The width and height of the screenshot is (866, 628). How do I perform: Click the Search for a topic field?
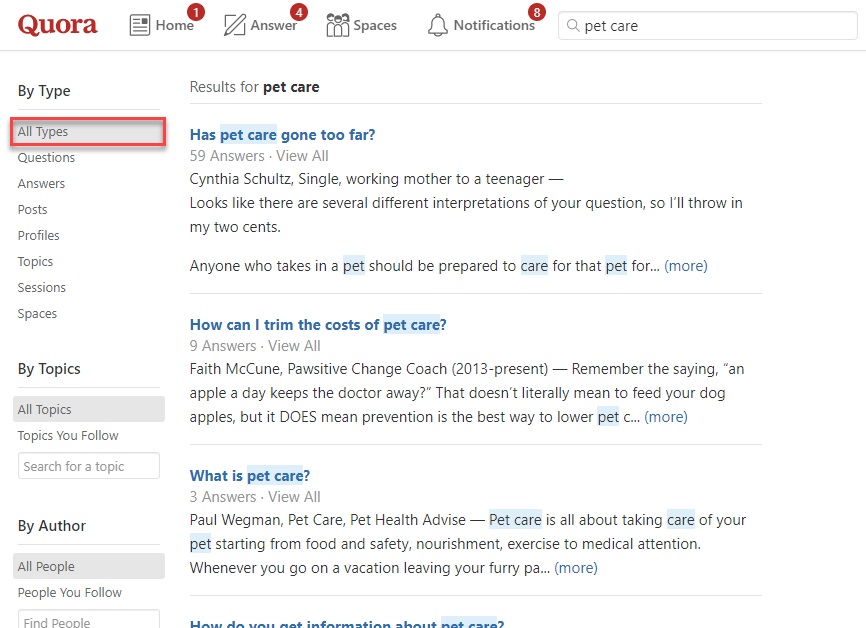(89, 466)
